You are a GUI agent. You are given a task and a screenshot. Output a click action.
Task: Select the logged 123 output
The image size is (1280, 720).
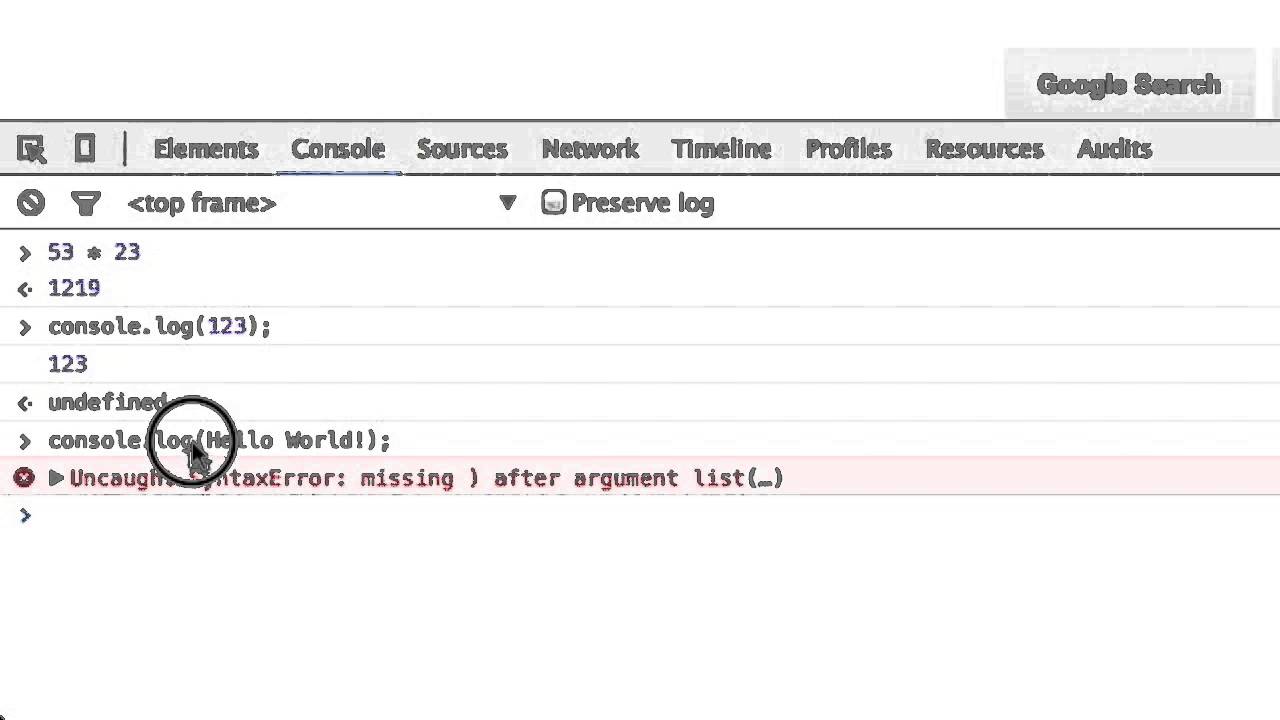[68, 364]
